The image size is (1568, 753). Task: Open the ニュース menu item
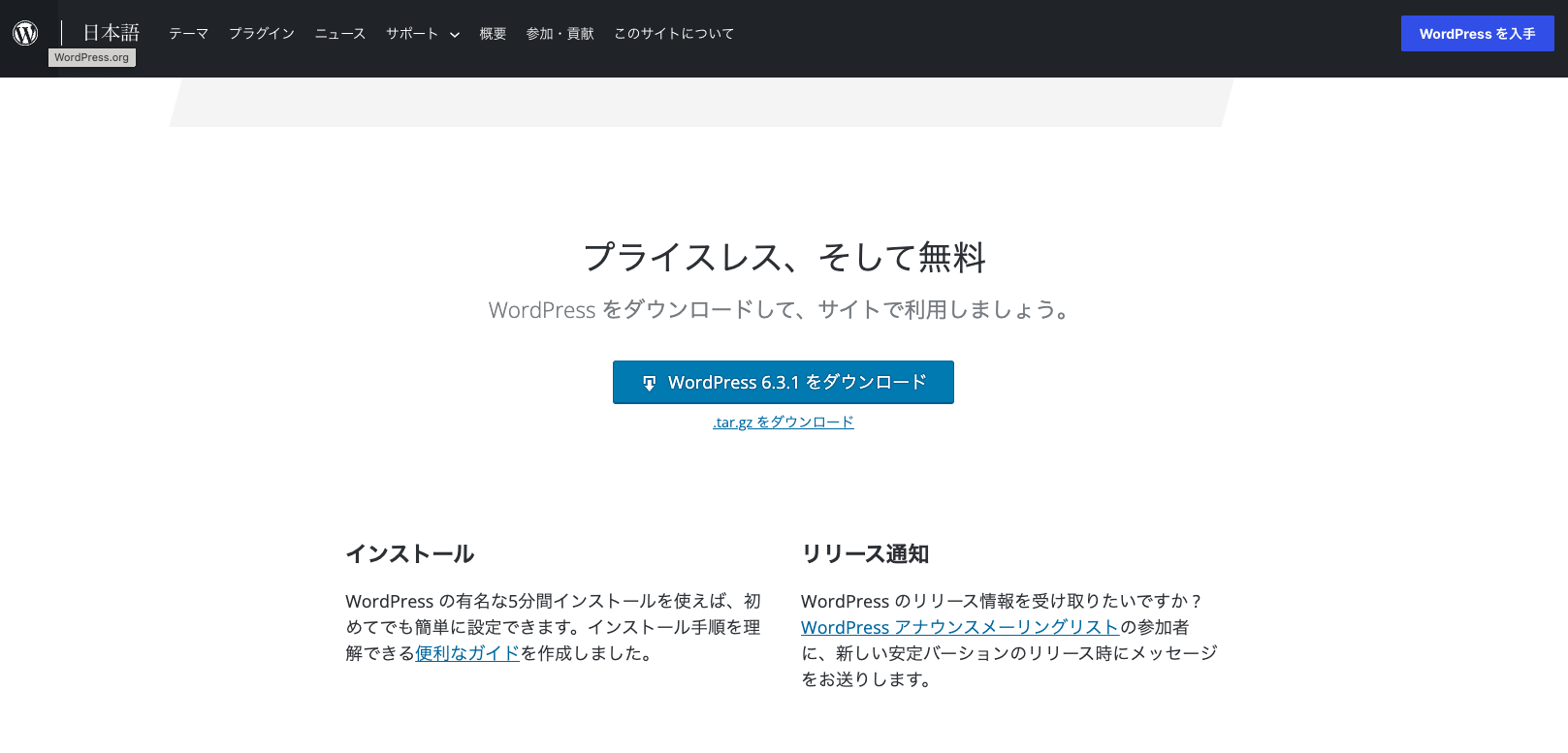[340, 34]
